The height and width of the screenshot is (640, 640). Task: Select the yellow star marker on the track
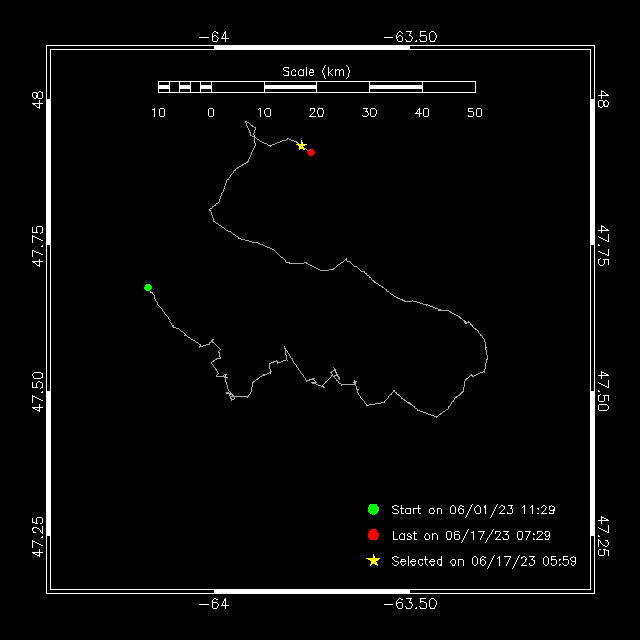click(301, 145)
